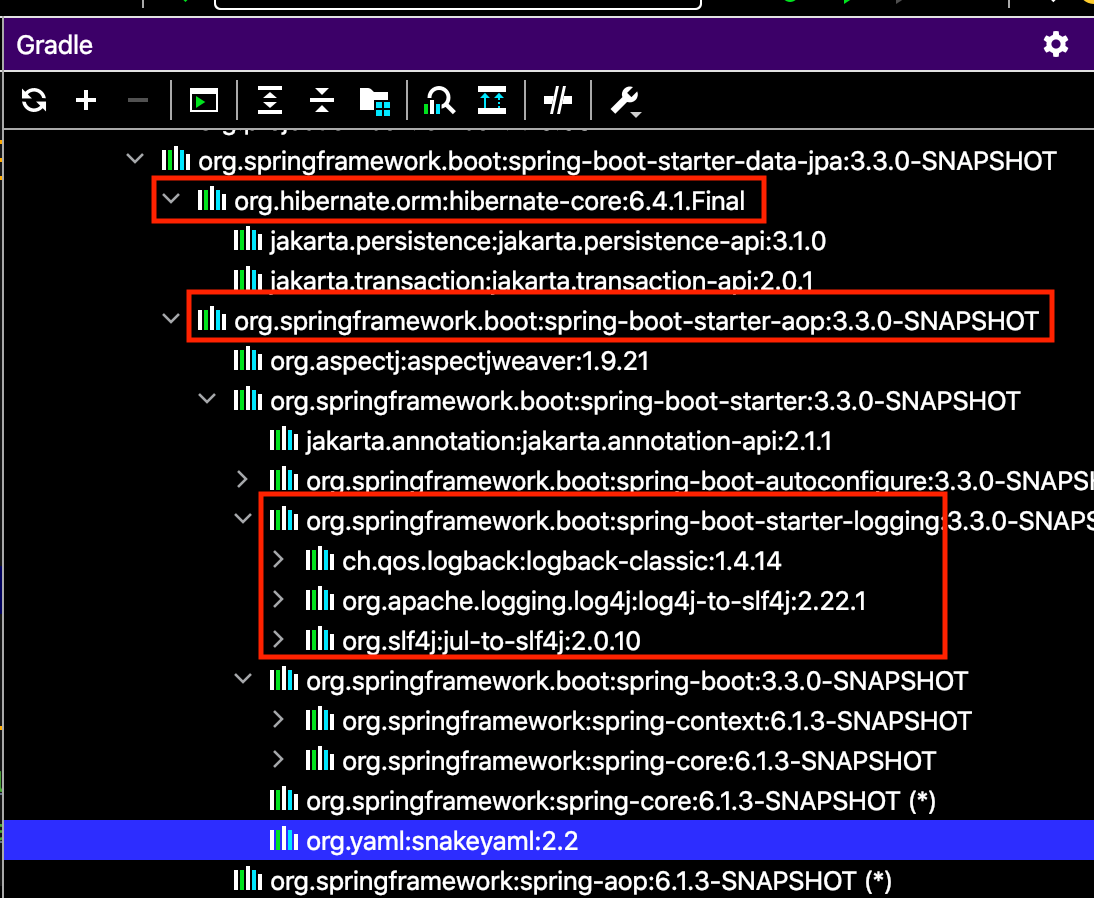Image resolution: width=1094 pixels, height=898 pixels.
Task: Collapse the spring-boot-starter-aop node
Action: click(x=171, y=320)
